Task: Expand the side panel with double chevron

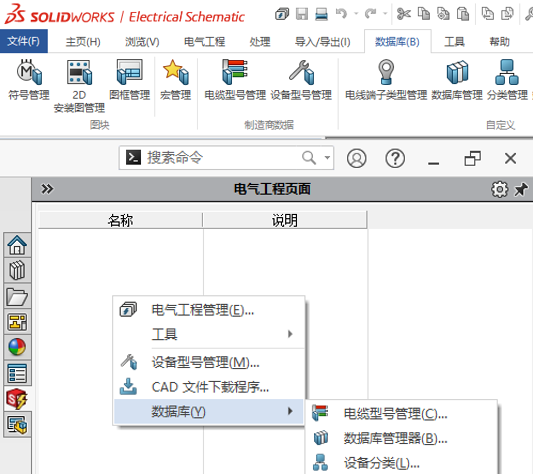Action: [47, 189]
